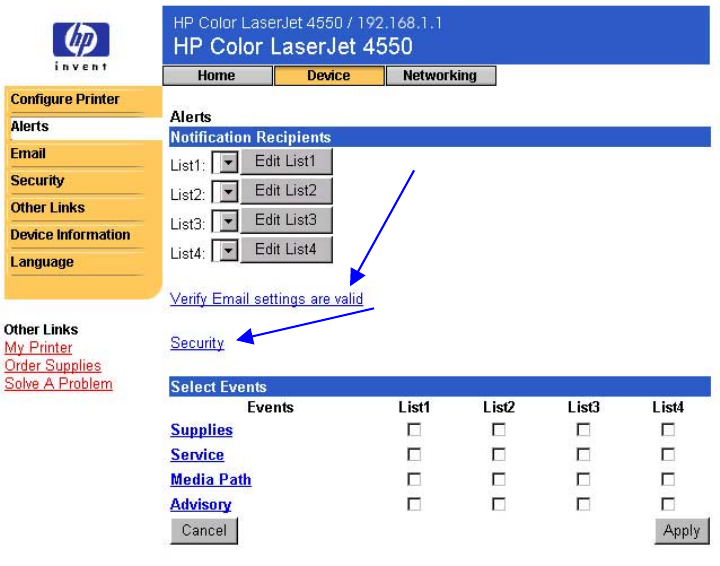720x566 pixels.
Task: Open the Order Supplies link
Action: [53, 365]
